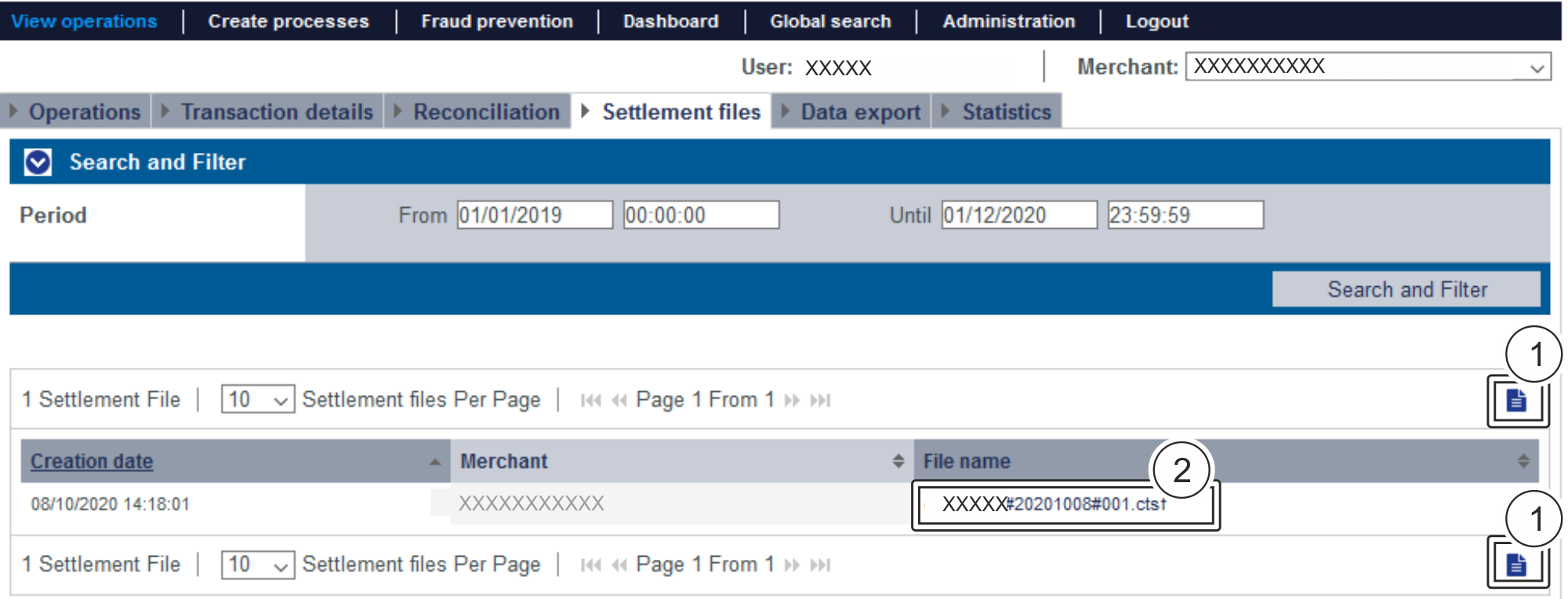Open Fraud prevention menu
This screenshot has height=599, width=1568.
496,21
